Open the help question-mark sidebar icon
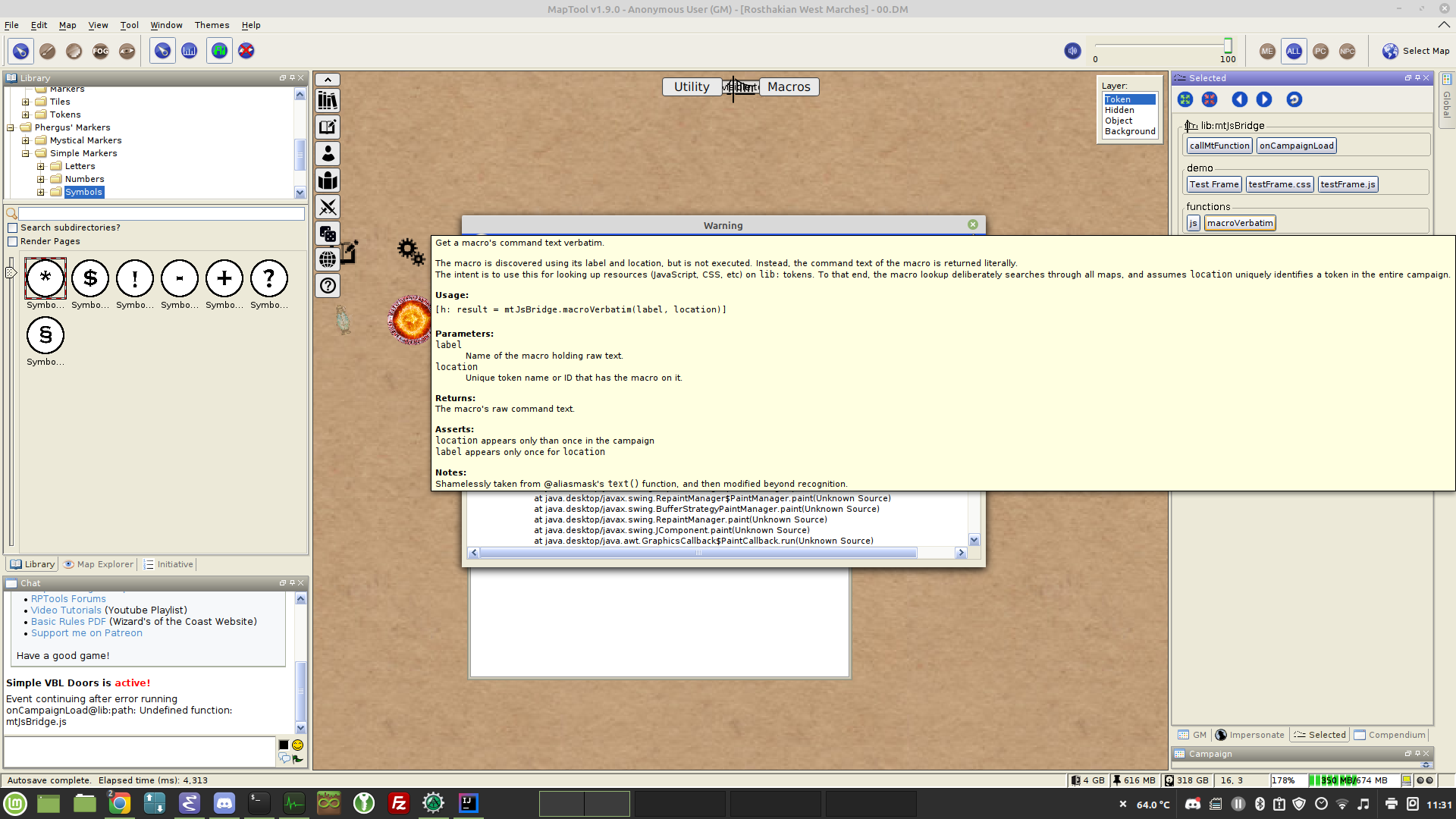This screenshot has width=1456, height=819. 327,286
